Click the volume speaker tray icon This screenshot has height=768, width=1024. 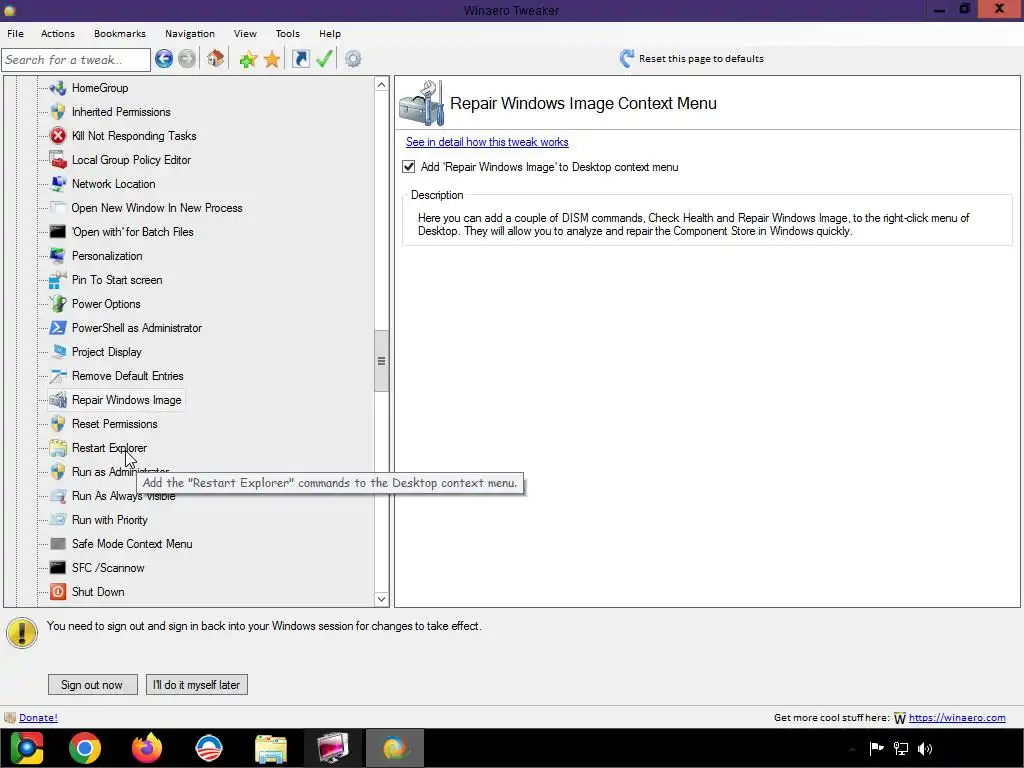point(925,748)
